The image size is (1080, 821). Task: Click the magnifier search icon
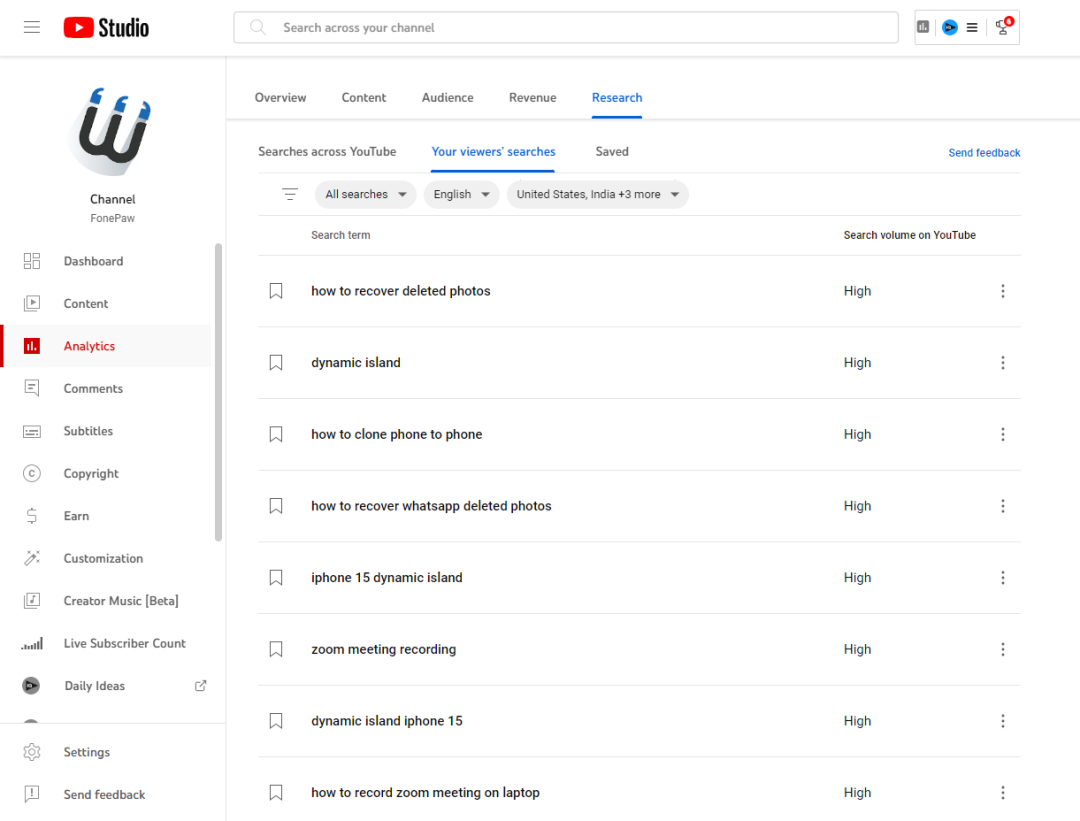pyautogui.click(x=258, y=28)
